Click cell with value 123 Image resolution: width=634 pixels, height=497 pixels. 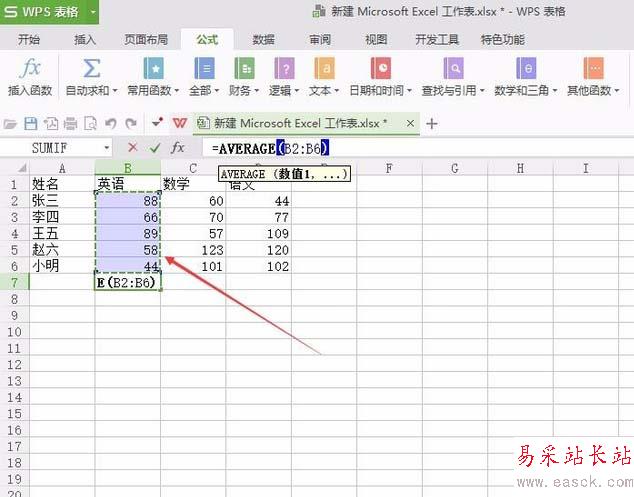tap(193, 250)
